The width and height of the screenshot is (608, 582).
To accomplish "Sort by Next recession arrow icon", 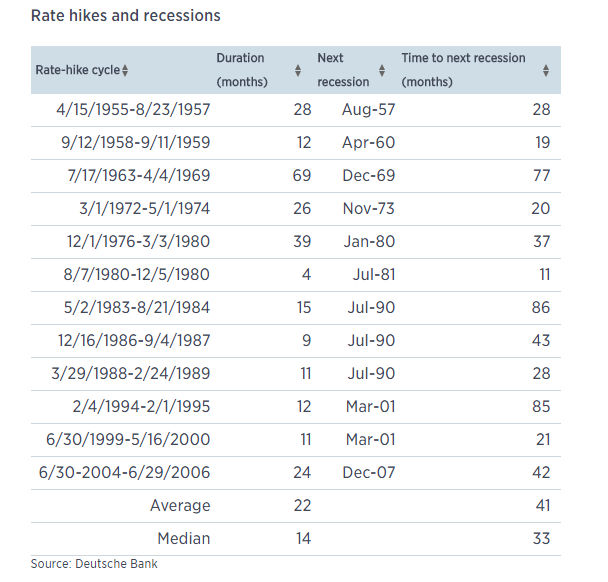I will (x=382, y=71).
